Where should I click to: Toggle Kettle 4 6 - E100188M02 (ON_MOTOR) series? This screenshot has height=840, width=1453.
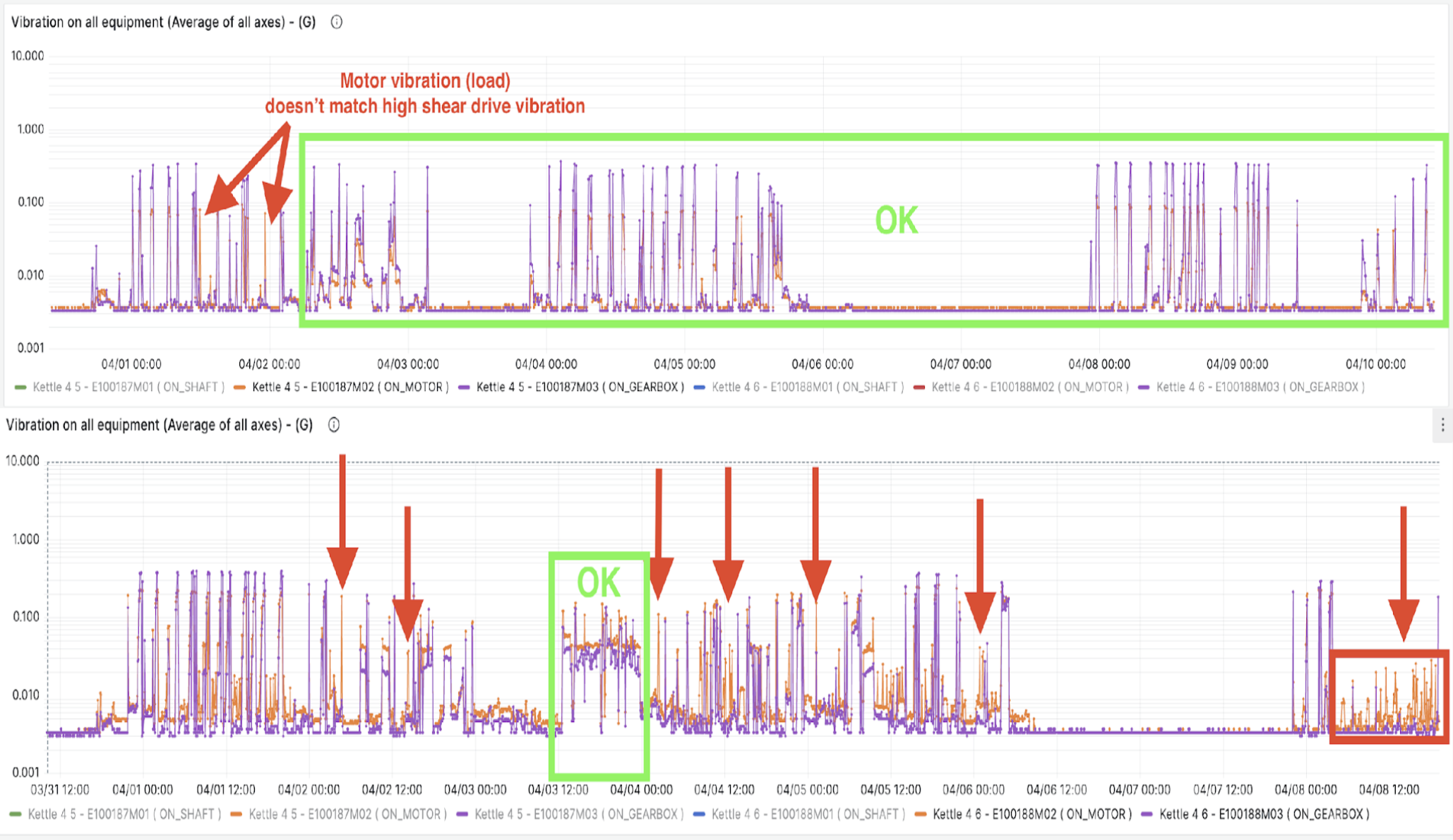pos(1030,387)
